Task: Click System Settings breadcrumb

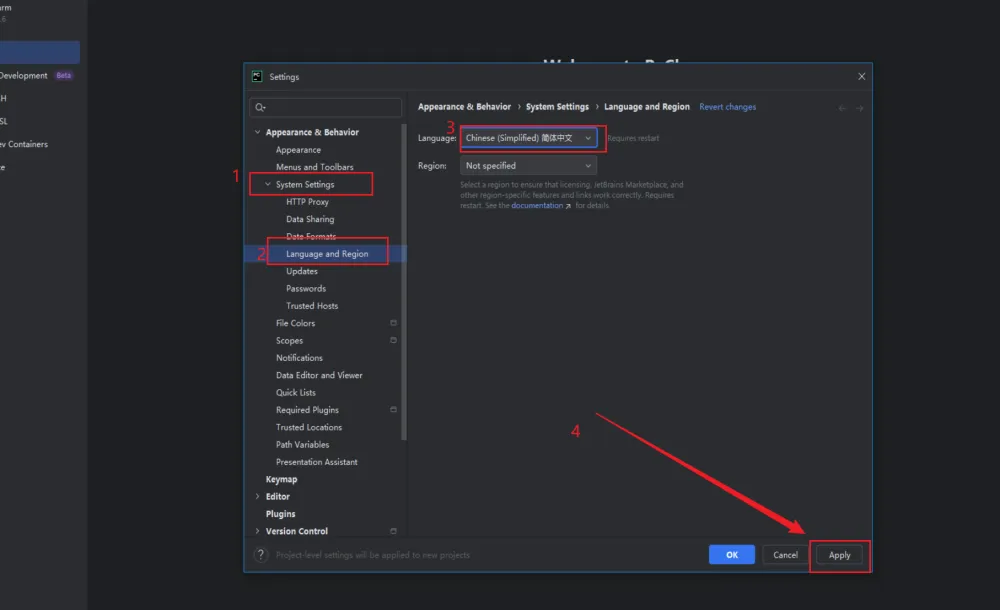Action: (557, 107)
